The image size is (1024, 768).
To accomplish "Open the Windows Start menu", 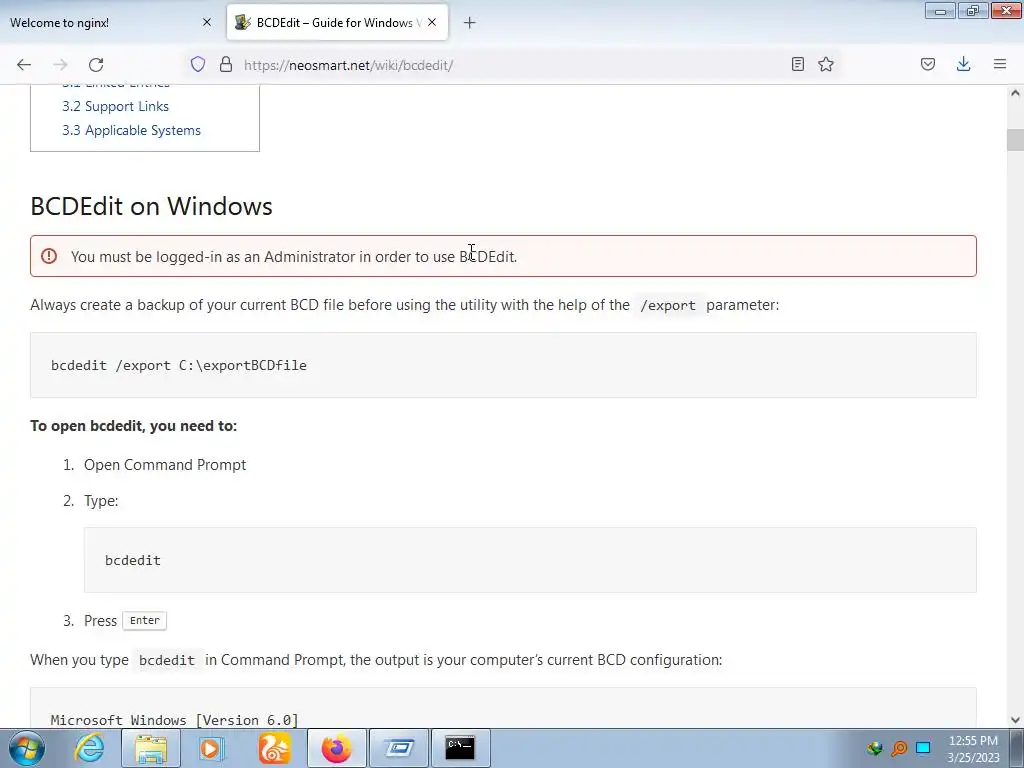I will point(26,748).
